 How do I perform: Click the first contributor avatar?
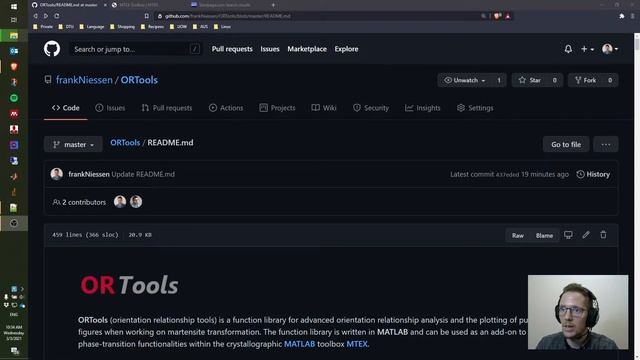click(120, 202)
